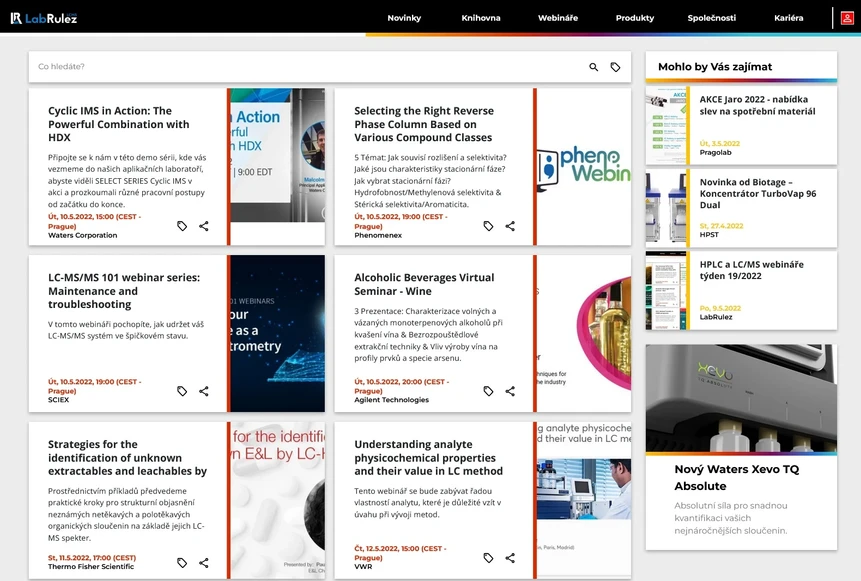Open the tag filter icon in search bar
861x581 pixels.
(x=616, y=67)
